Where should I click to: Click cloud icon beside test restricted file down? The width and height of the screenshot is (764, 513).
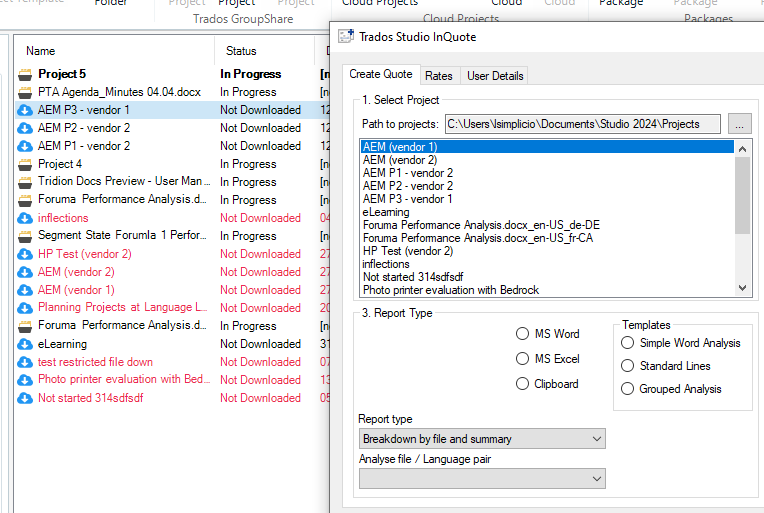coord(25,363)
